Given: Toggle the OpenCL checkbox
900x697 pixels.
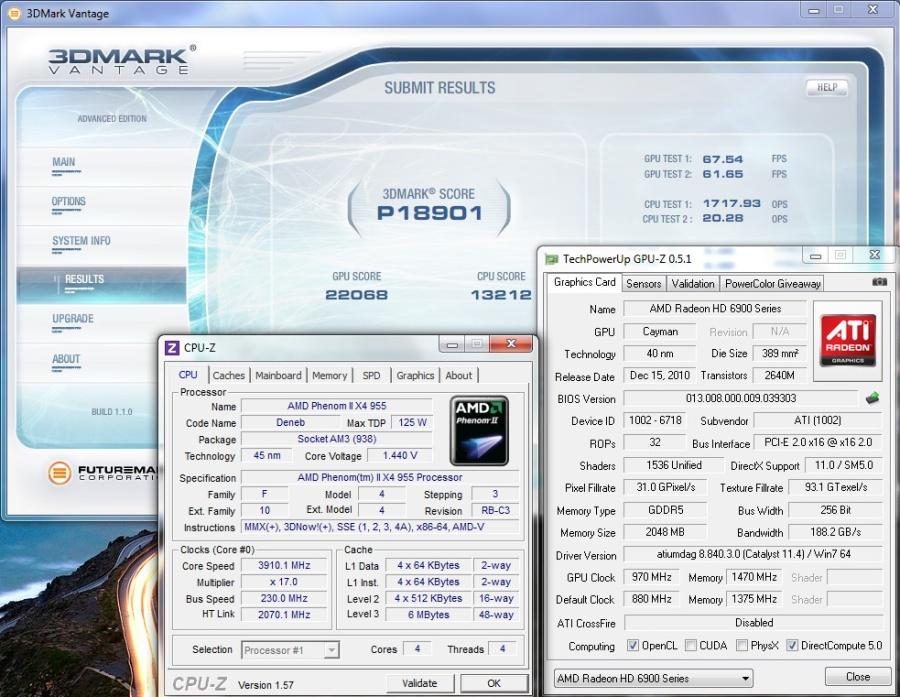Looking at the screenshot, I should 633,645.
